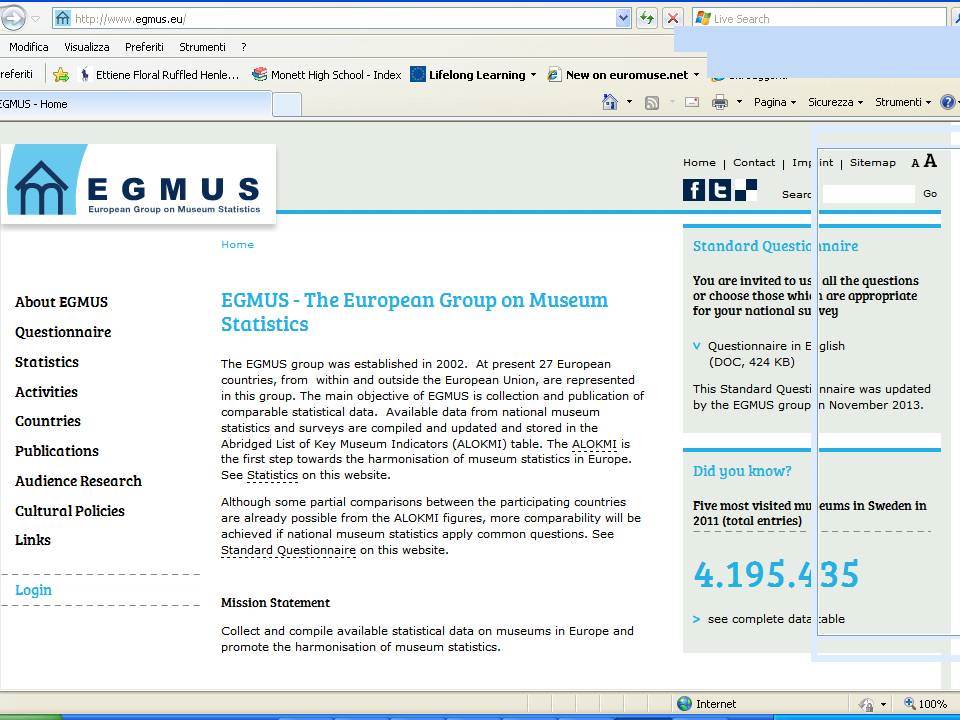Screen dimensions: 960x720
Task: Stop loading with the red X button
Action: tap(672, 18)
